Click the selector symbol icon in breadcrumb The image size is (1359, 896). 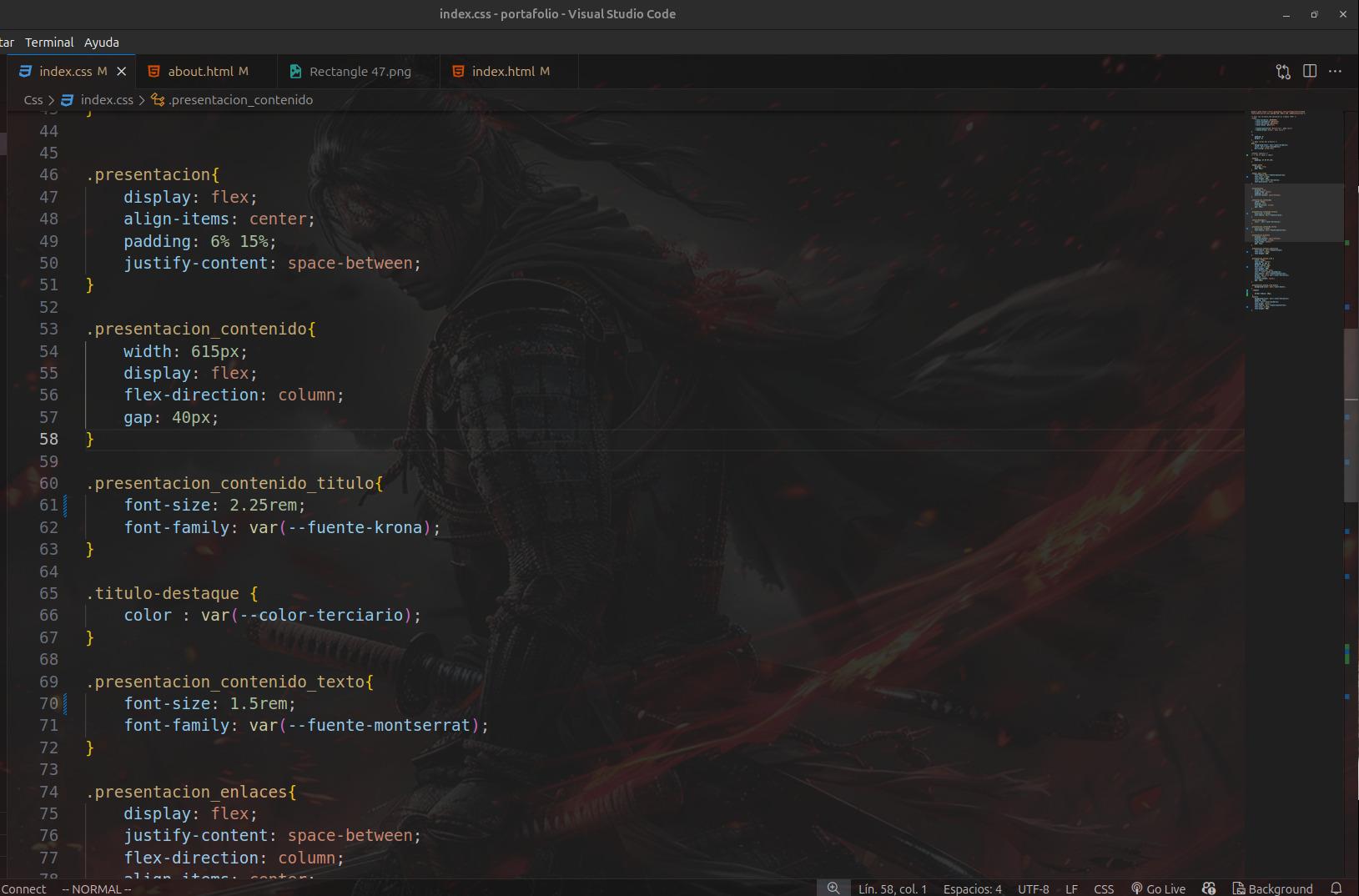pos(158,100)
